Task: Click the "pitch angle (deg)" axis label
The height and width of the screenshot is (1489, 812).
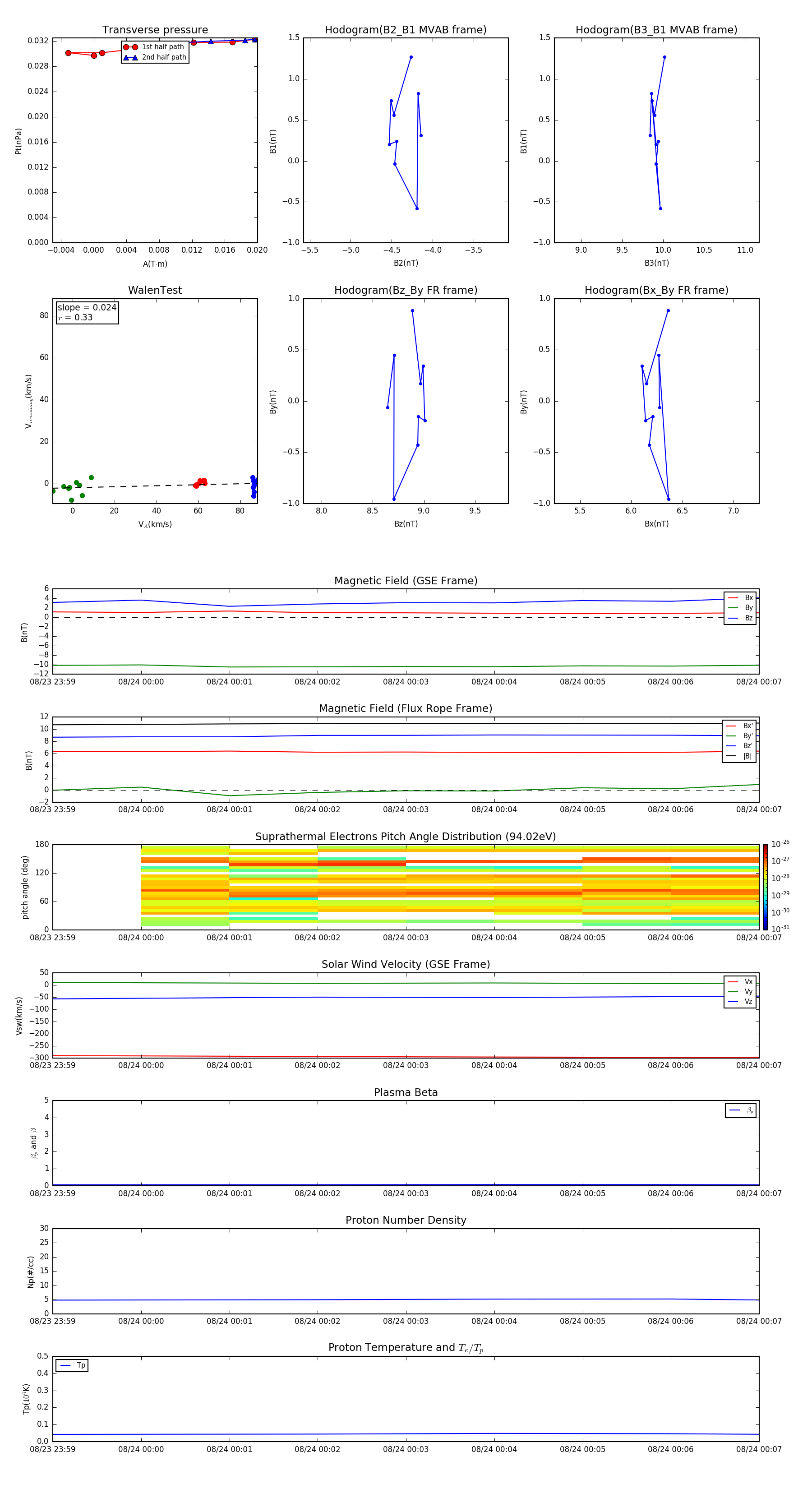Action: [x=25, y=887]
